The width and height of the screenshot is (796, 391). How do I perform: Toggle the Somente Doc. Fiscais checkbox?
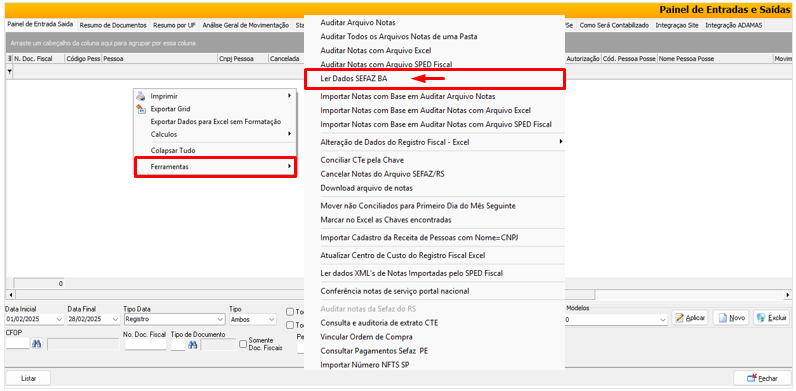[x=243, y=343]
